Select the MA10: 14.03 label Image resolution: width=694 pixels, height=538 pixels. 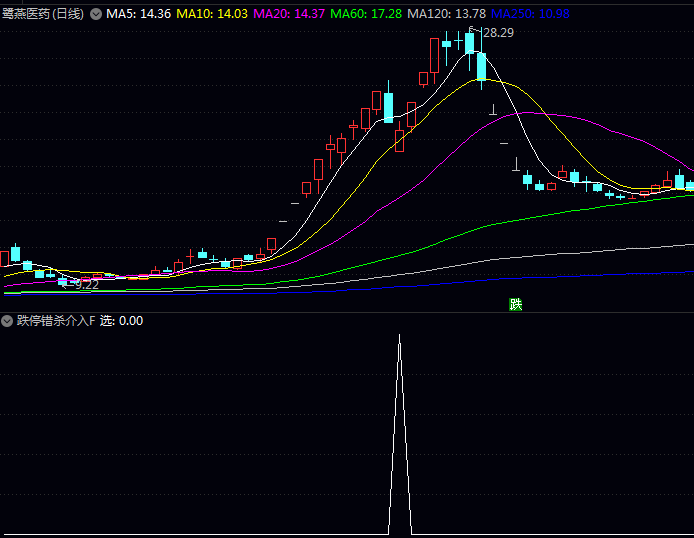point(212,14)
